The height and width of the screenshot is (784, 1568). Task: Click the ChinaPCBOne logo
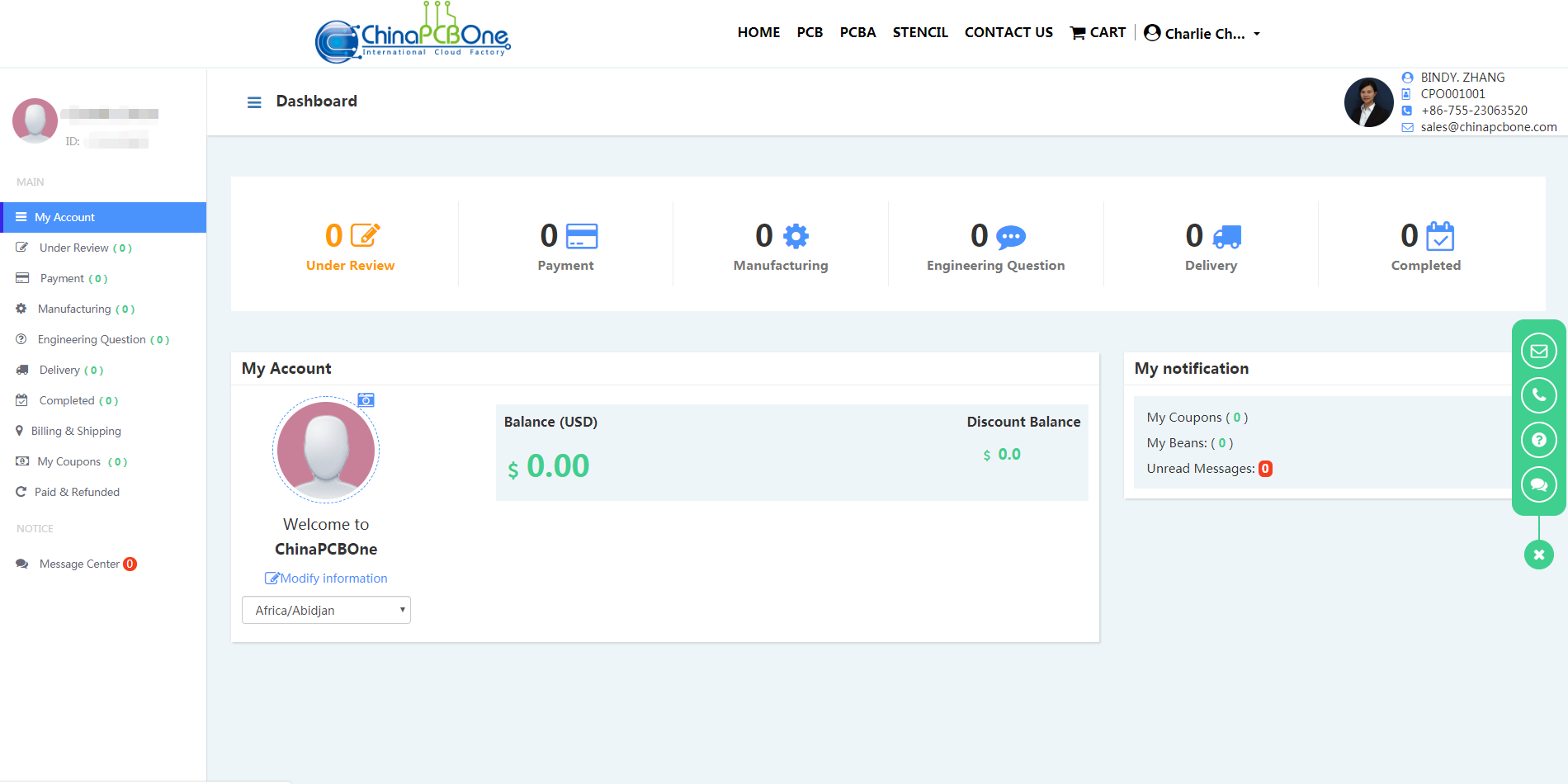[x=413, y=35]
